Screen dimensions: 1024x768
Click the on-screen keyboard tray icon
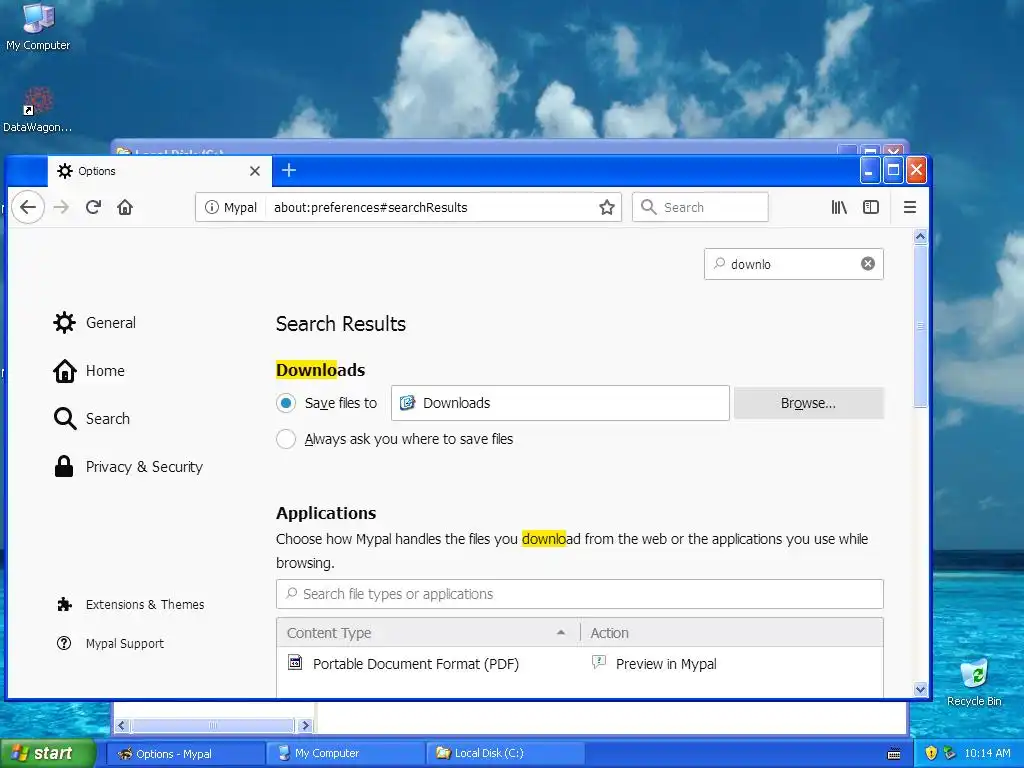[894, 754]
